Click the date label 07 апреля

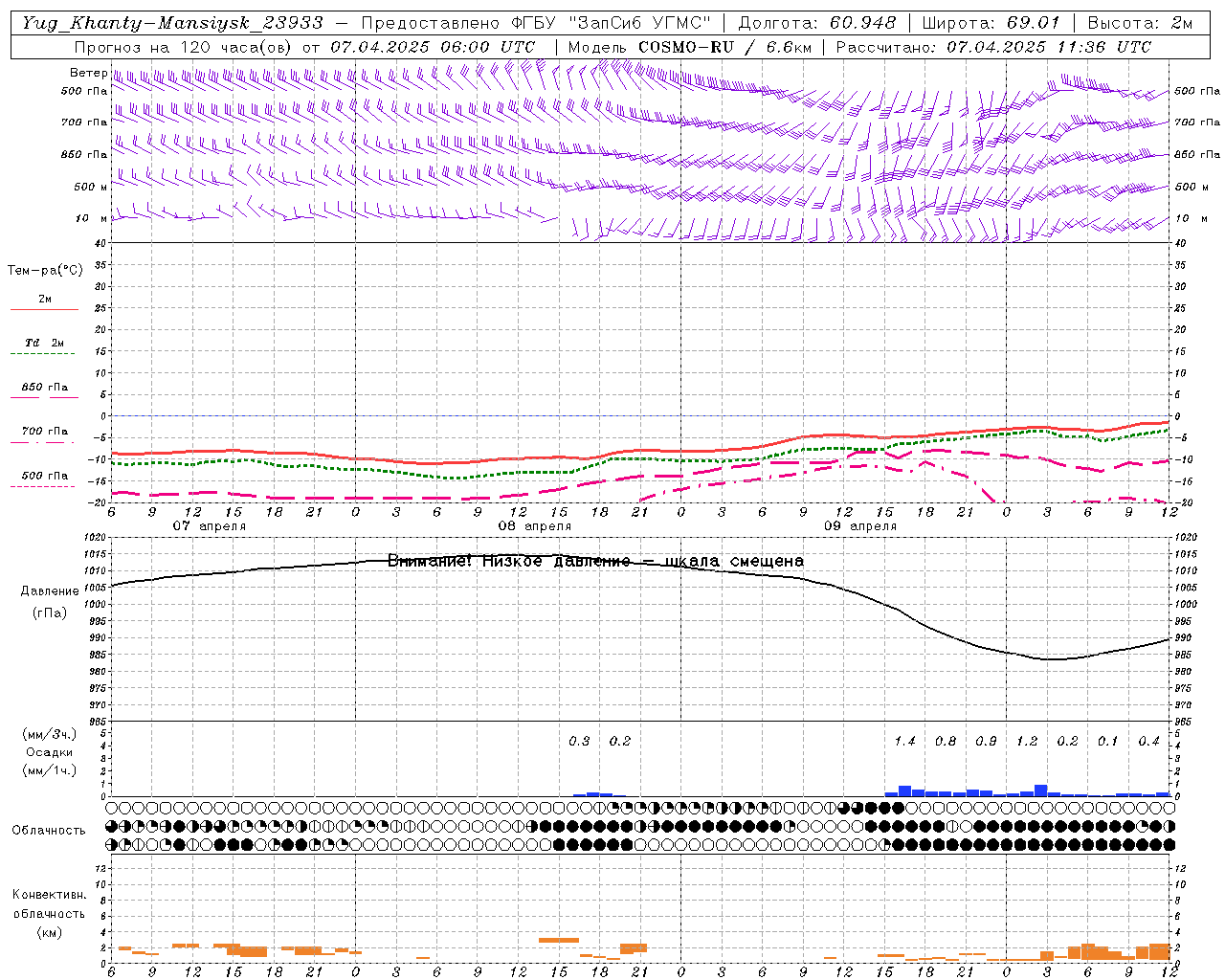point(209,526)
